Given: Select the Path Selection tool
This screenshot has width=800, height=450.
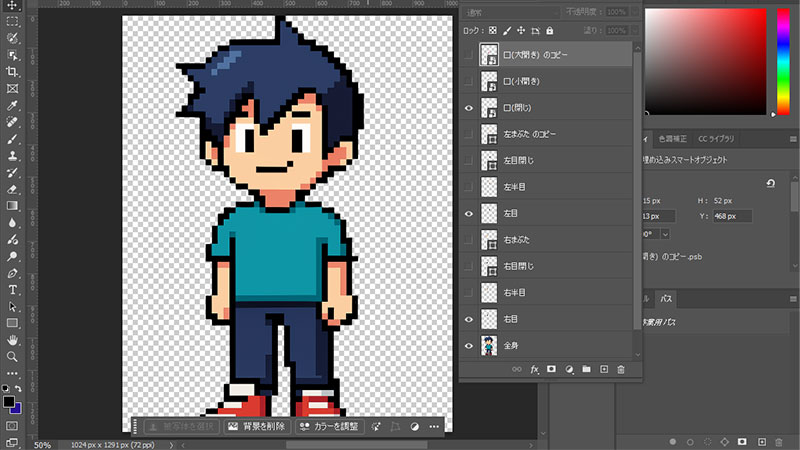Looking at the screenshot, I should pyautogui.click(x=12, y=307).
